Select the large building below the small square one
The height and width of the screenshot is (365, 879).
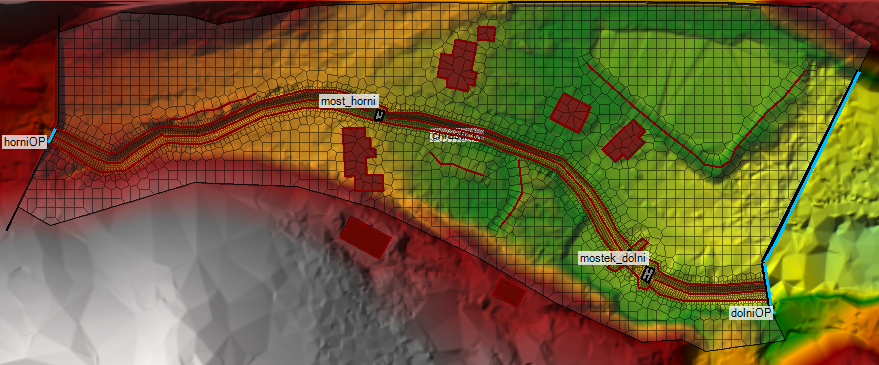tap(457, 65)
